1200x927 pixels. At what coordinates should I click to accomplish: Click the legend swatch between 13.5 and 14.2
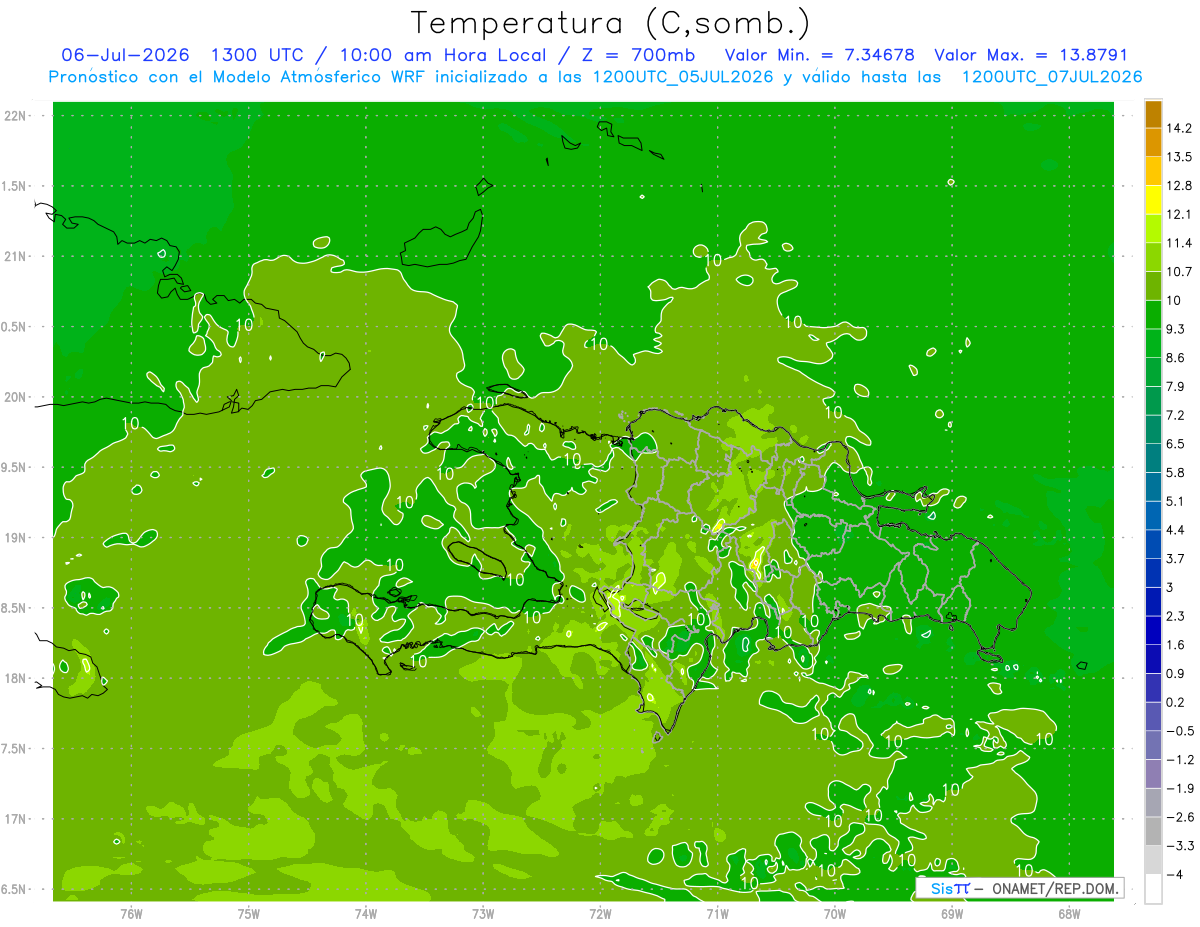[x=1153, y=142]
